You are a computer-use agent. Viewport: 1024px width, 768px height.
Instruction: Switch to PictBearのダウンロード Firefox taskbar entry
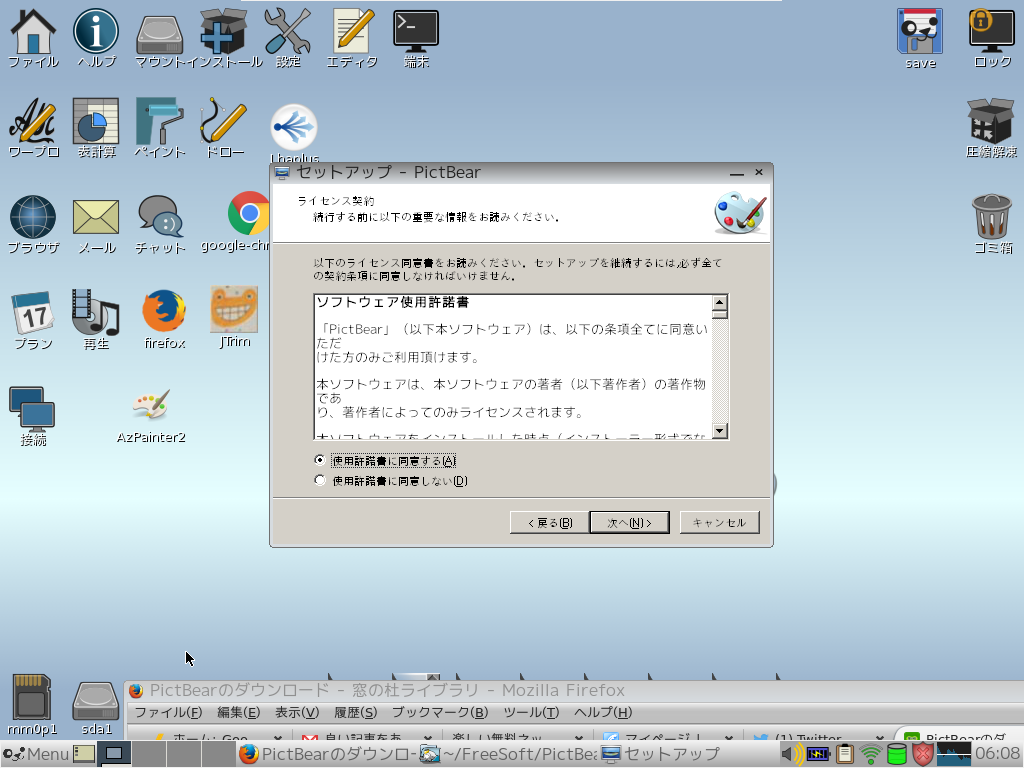327,754
